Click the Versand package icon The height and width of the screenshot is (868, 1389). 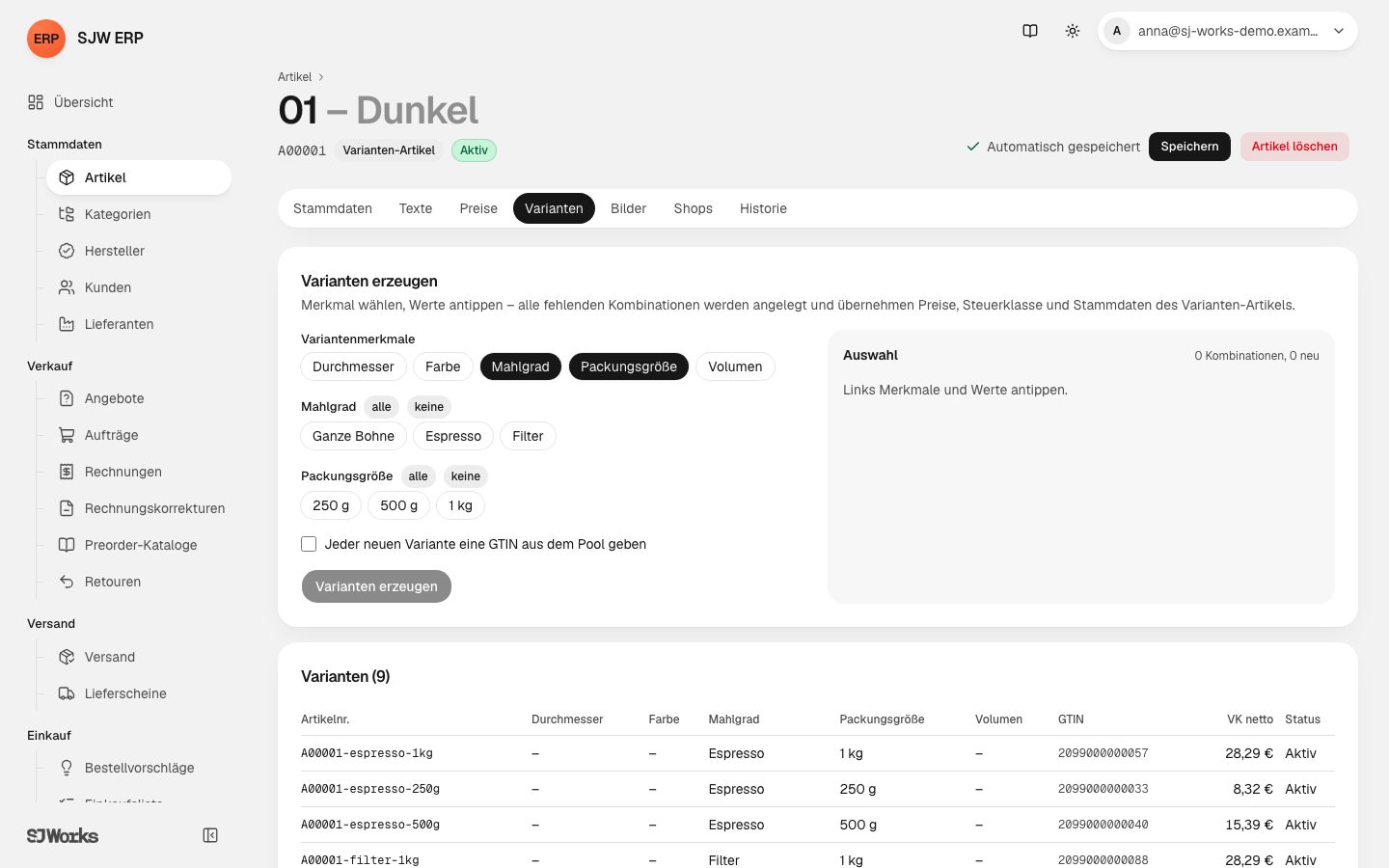coord(67,657)
